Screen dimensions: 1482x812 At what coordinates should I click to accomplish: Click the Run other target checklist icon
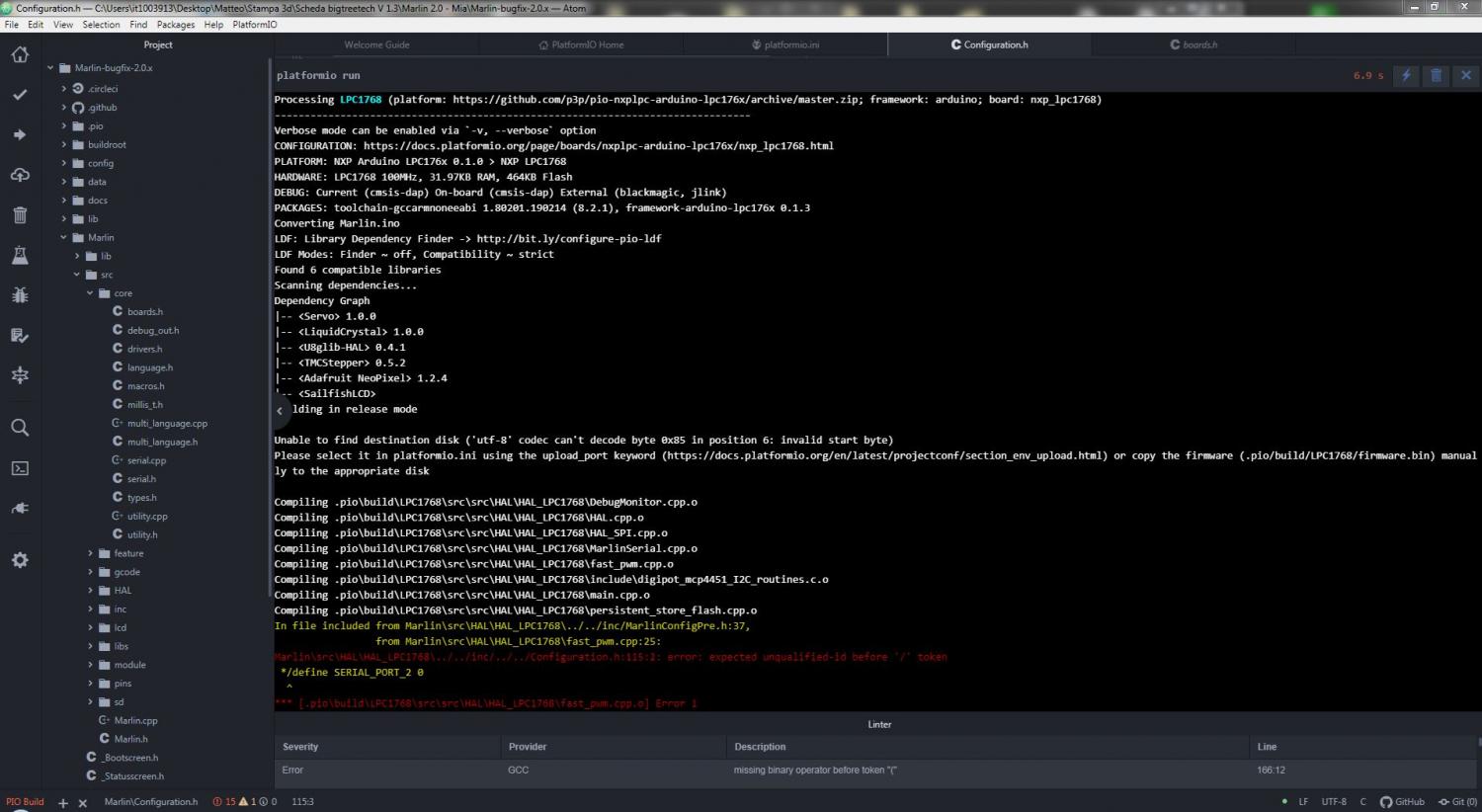click(20, 335)
